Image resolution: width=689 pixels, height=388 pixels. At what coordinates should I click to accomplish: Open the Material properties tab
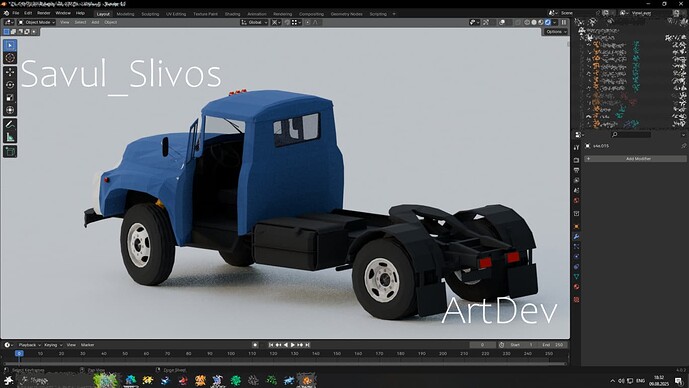(576, 287)
